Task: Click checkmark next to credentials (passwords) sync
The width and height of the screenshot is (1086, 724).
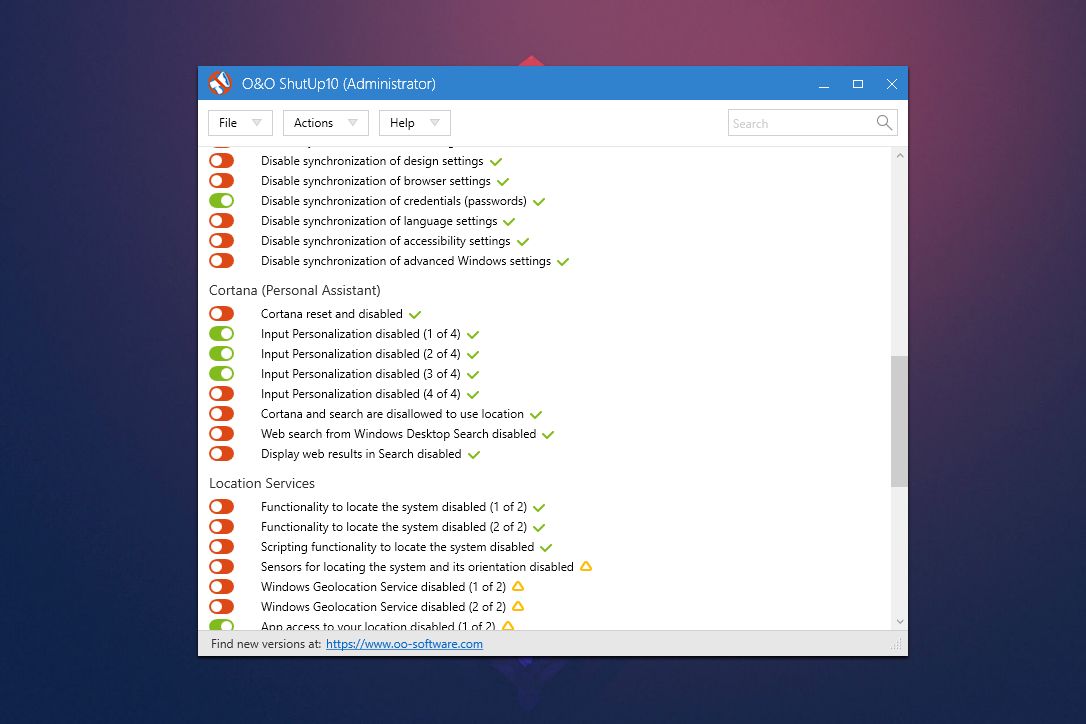Action: (x=539, y=202)
